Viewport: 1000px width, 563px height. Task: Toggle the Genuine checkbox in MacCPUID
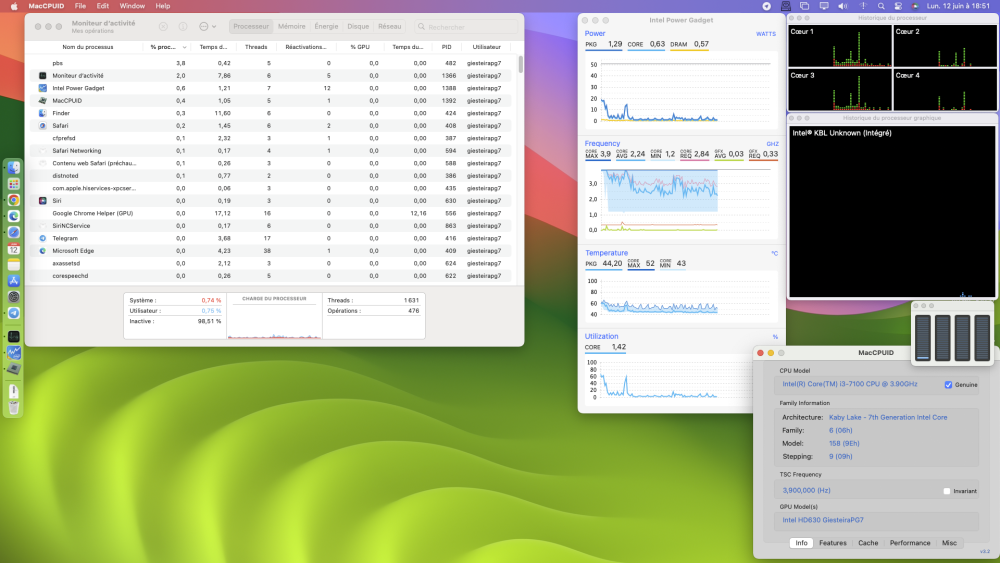[948, 384]
